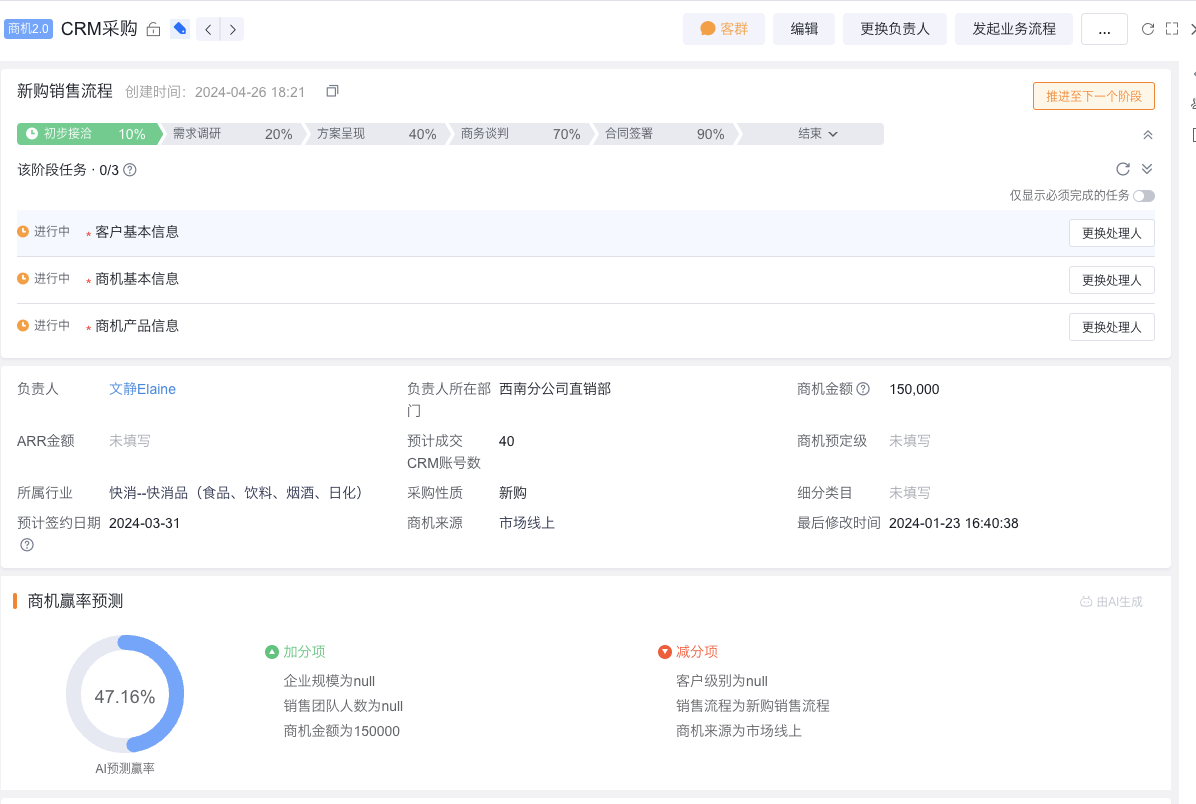Click 未填写 value for ARR金额

[x=130, y=441]
